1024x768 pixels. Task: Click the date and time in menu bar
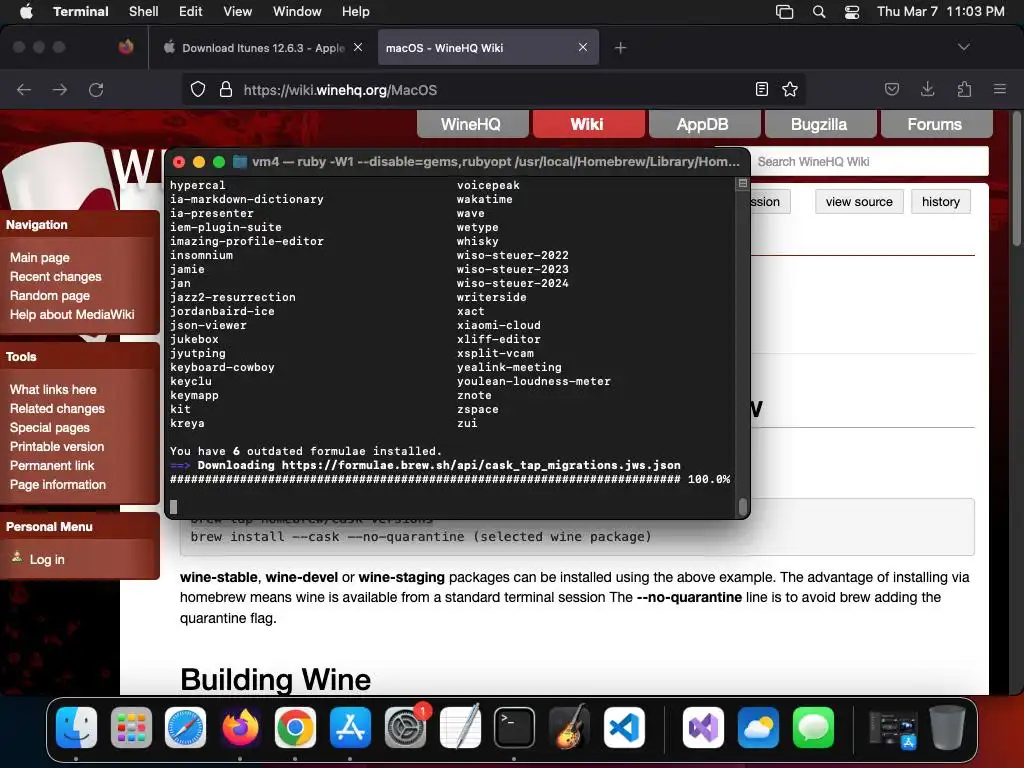click(x=940, y=11)
